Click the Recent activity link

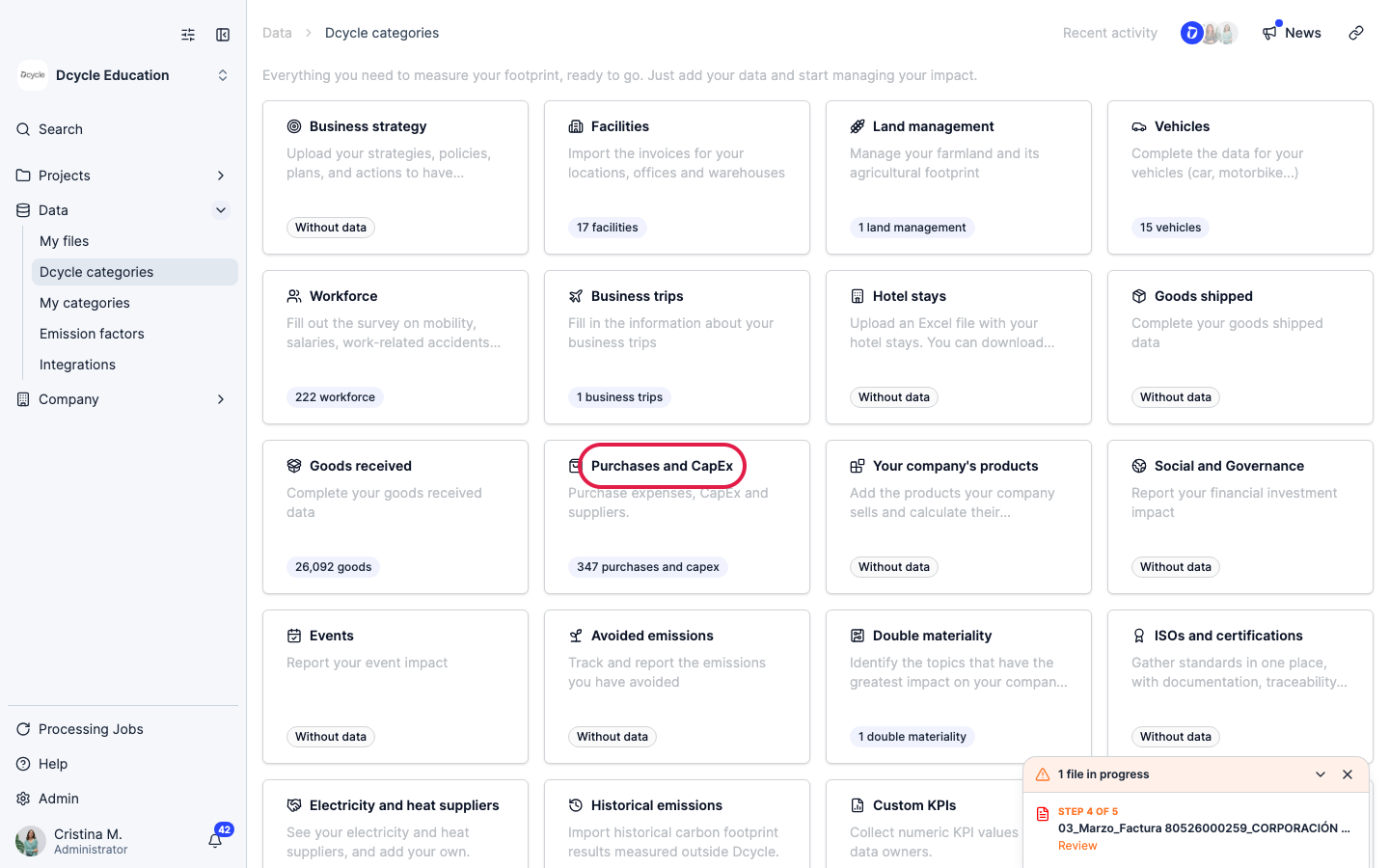tap(1110, 33)
